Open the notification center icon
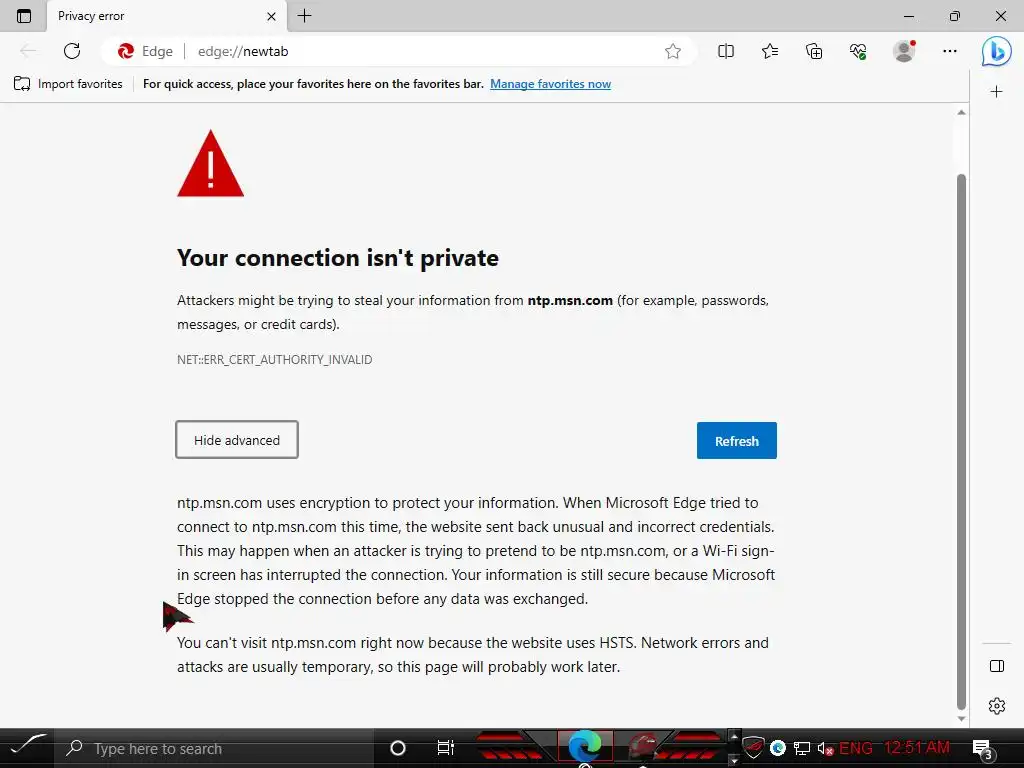Viewport: 1024px width, 768px height. (x=982, y=749)
